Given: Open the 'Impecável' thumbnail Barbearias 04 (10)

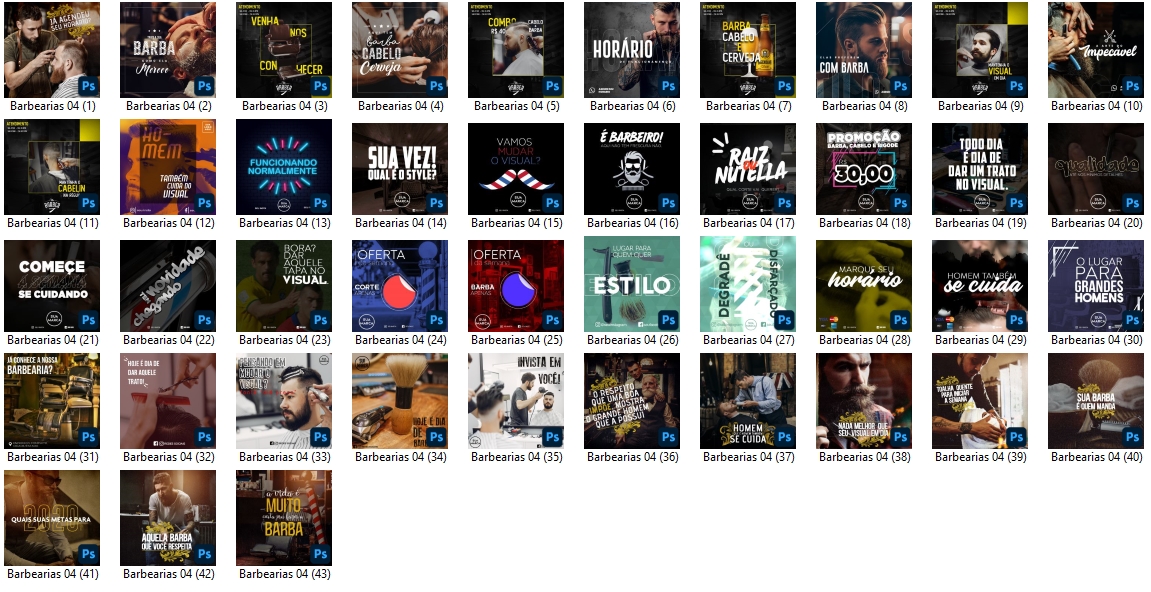Looking at the screenshot, I should (x=1096, y=50).
